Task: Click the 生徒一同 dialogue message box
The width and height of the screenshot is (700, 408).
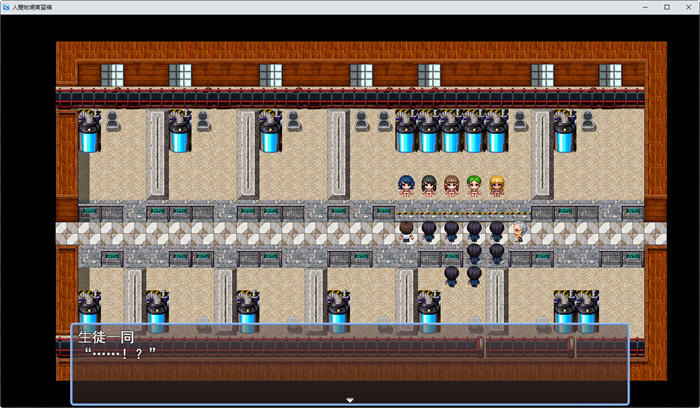Action: click(x=349, y=363)
